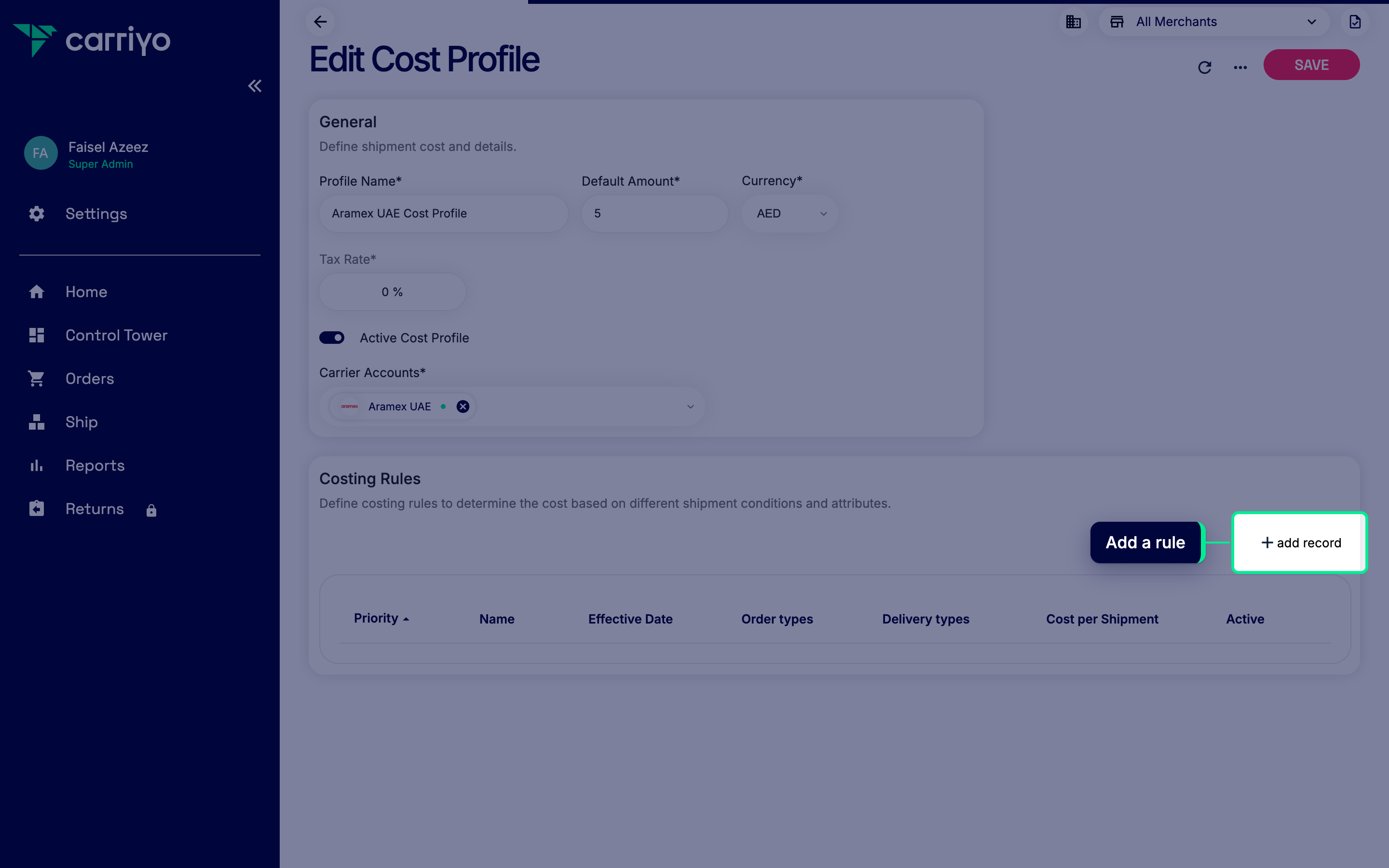The width and height of the screenshot is (1389, 868).
Task: Open Returns menu item
Action: pyautogui.click(x=95, y=509)
